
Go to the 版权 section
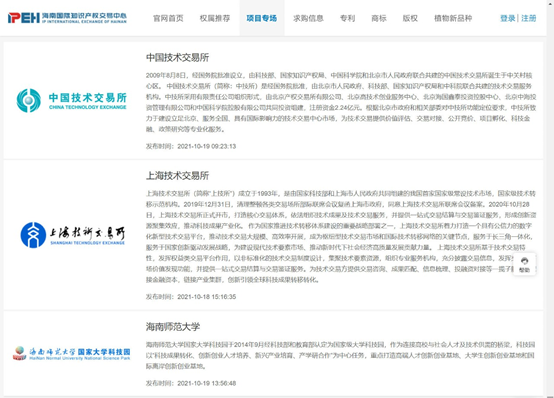410,18
